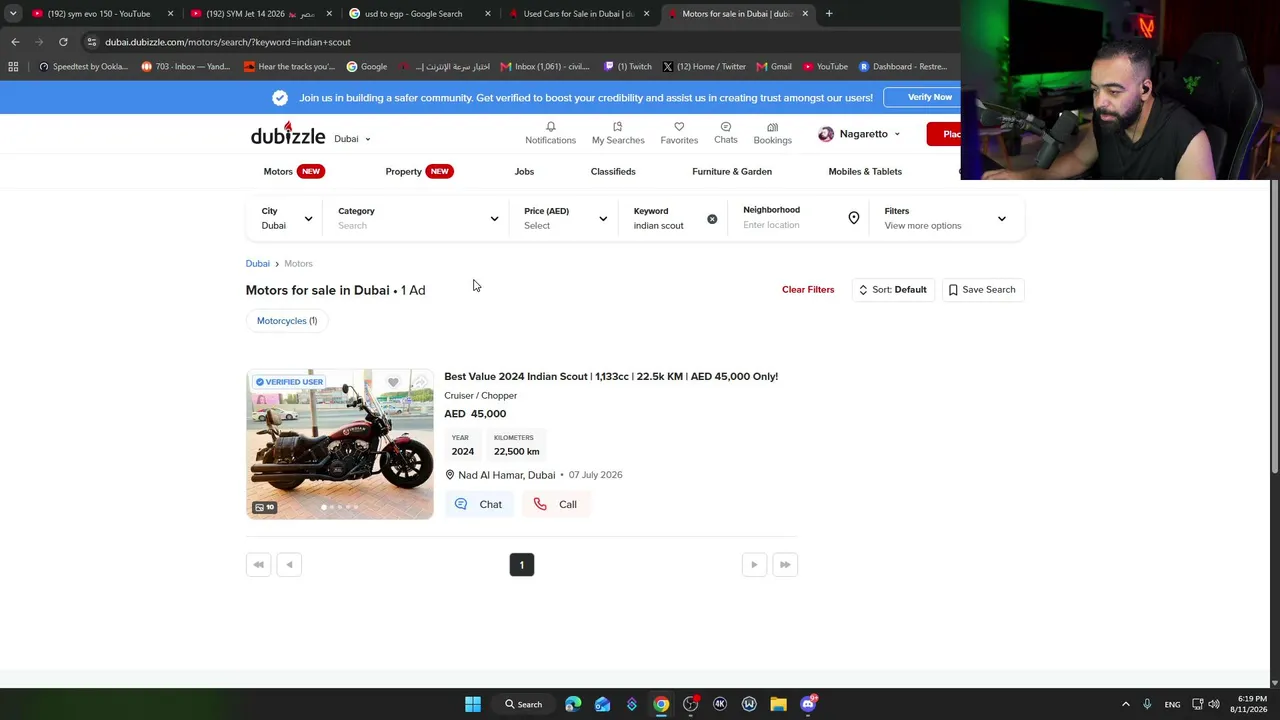Open Favorites heart icon in header
Screen dimensions: 1280x720
[x=679, y=133]
